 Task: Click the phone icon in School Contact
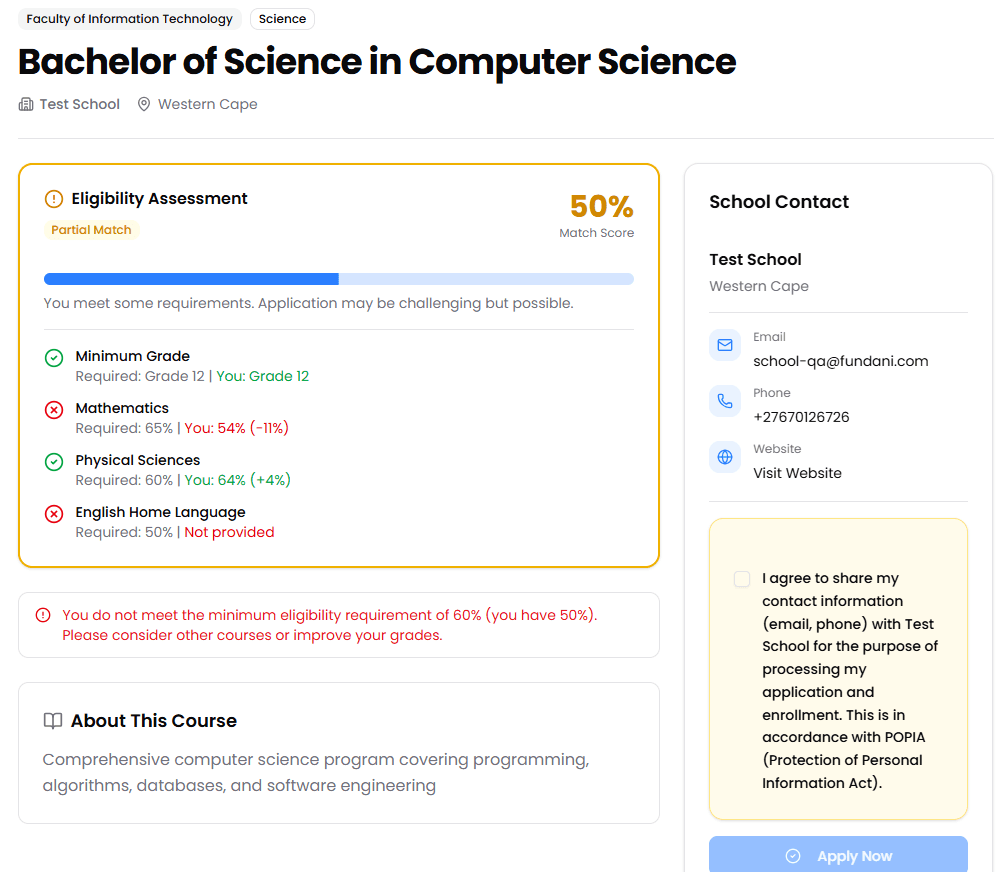[x=725, y=402]
